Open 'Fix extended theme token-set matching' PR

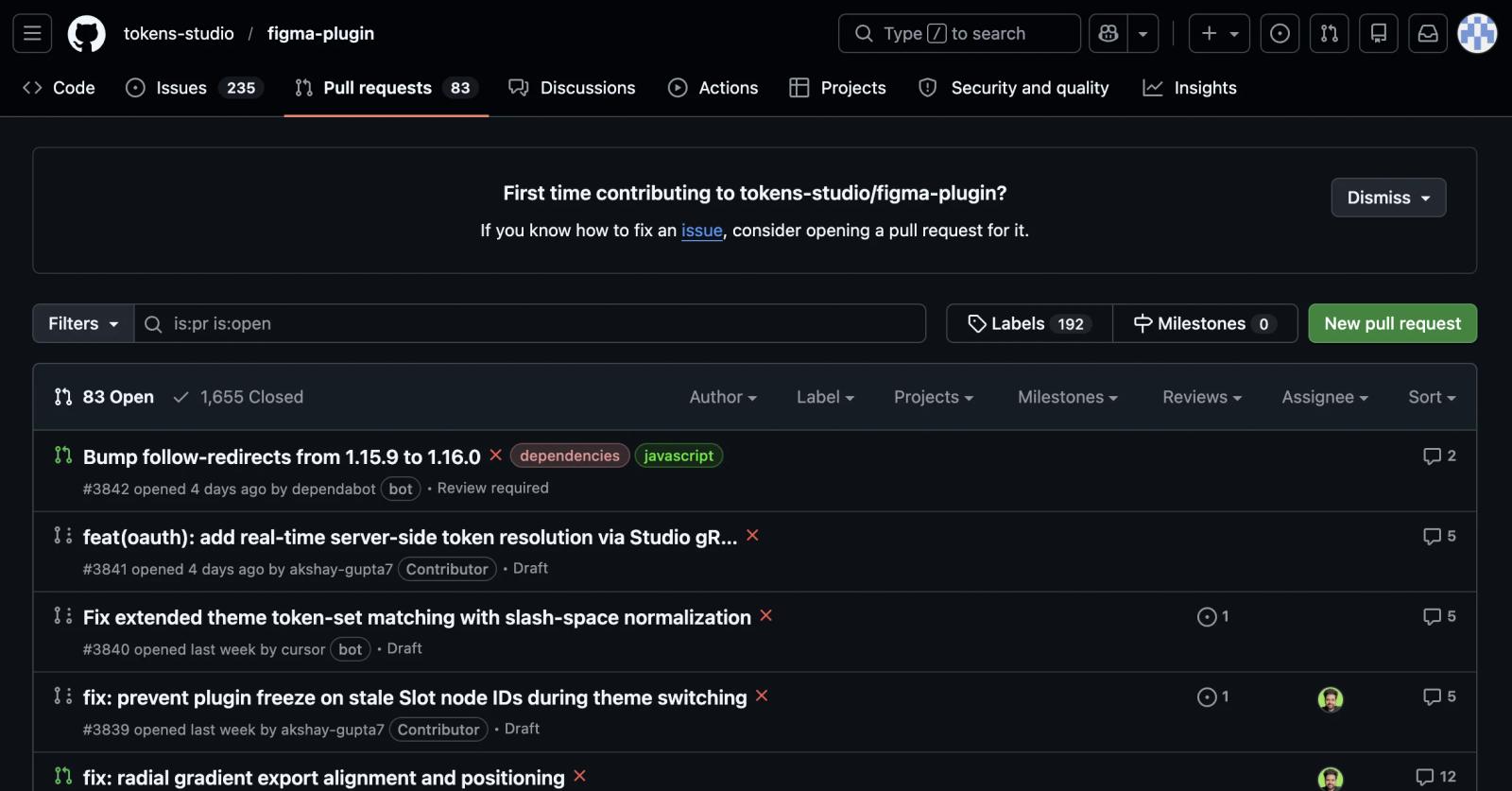click(x=417, y=618)
